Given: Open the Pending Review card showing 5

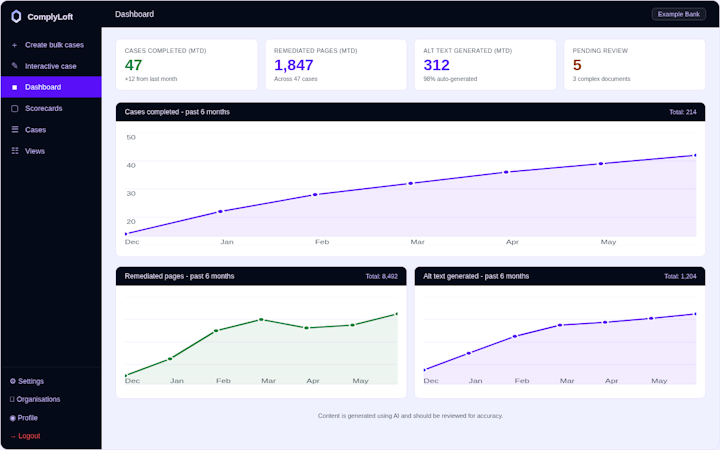Looking at the screenshot, I should click(x=634, y=65).
